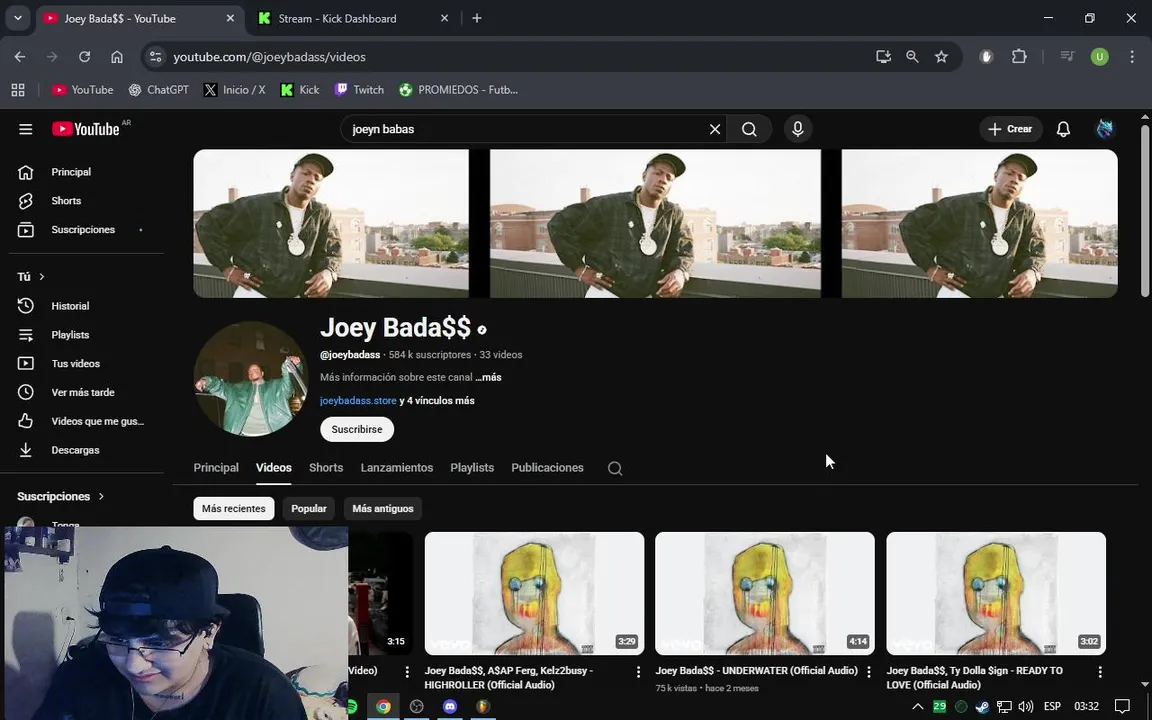The height and width of the screenshot is (720, 1152).
Task: Expand the Suscripciones section header
Action: click(x=61, y=497)
